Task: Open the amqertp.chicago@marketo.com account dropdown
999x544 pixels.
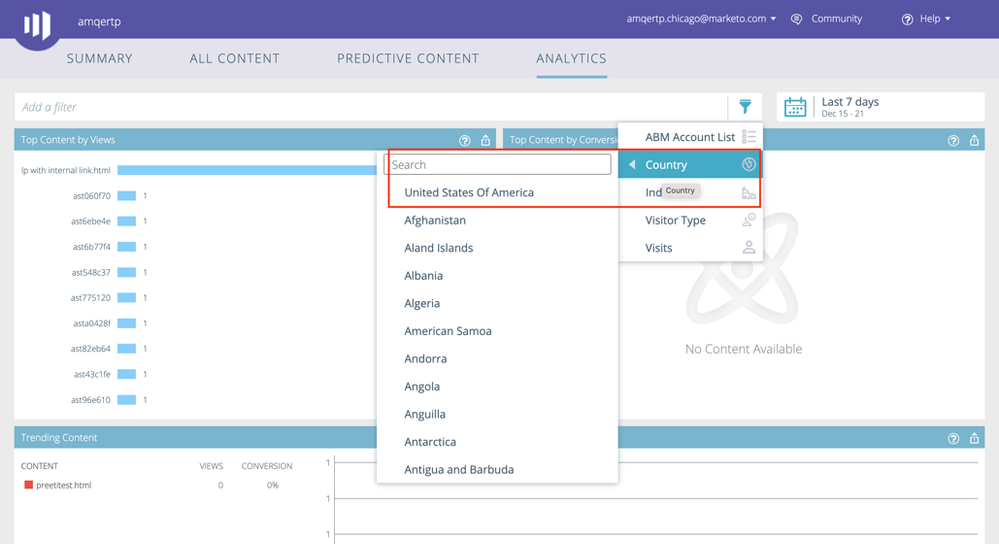Action: pos(701,19)
